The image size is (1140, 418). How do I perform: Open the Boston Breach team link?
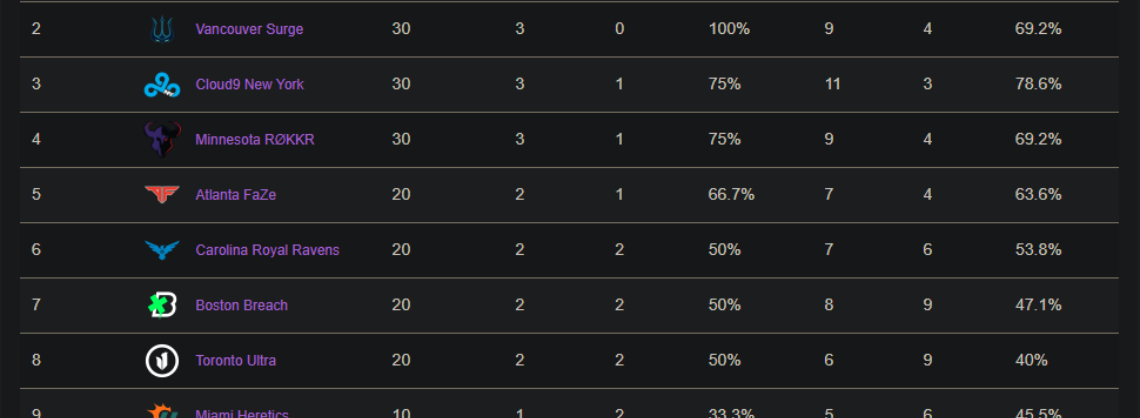(241, 305)
